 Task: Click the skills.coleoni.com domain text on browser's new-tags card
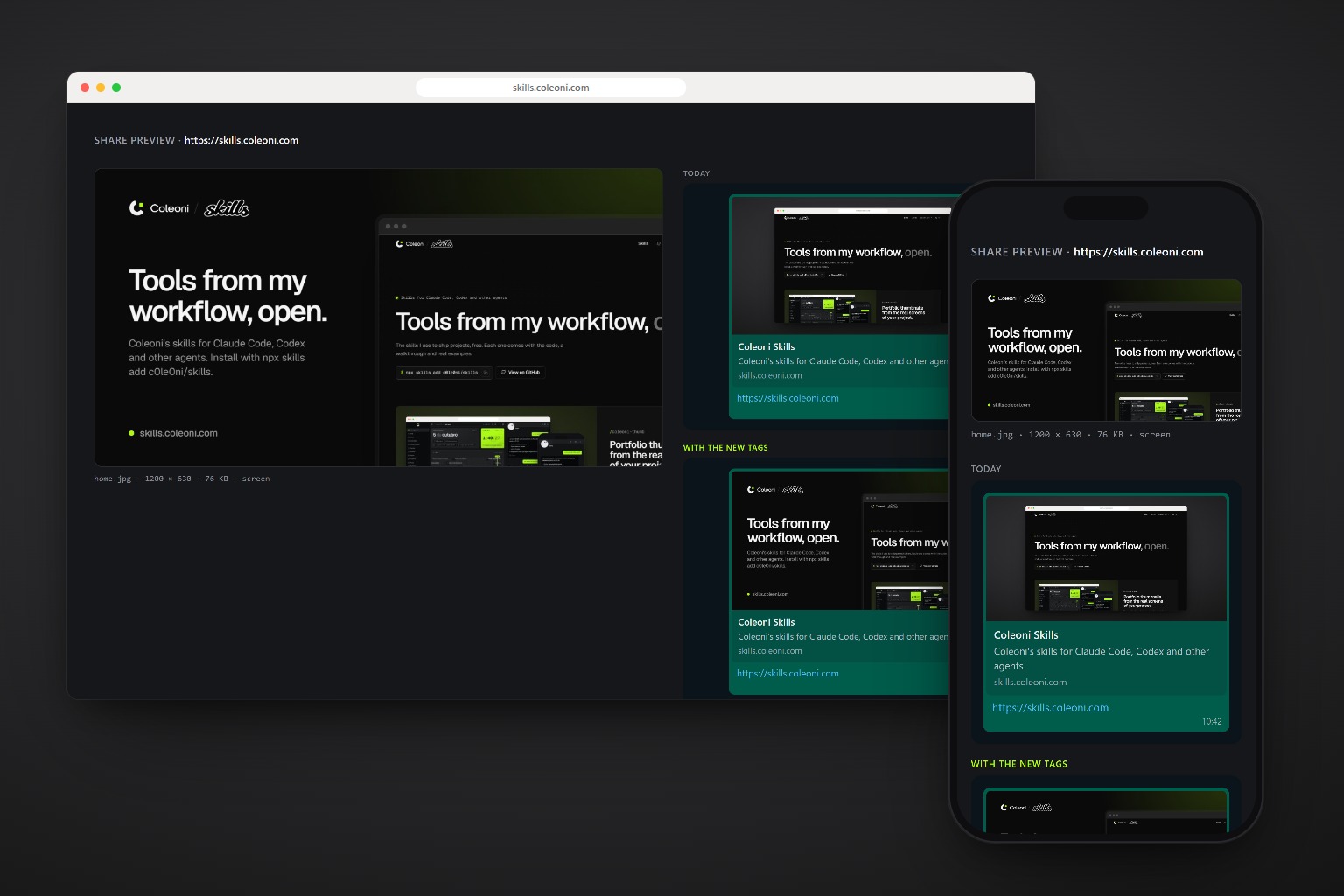tap(770, 651)
